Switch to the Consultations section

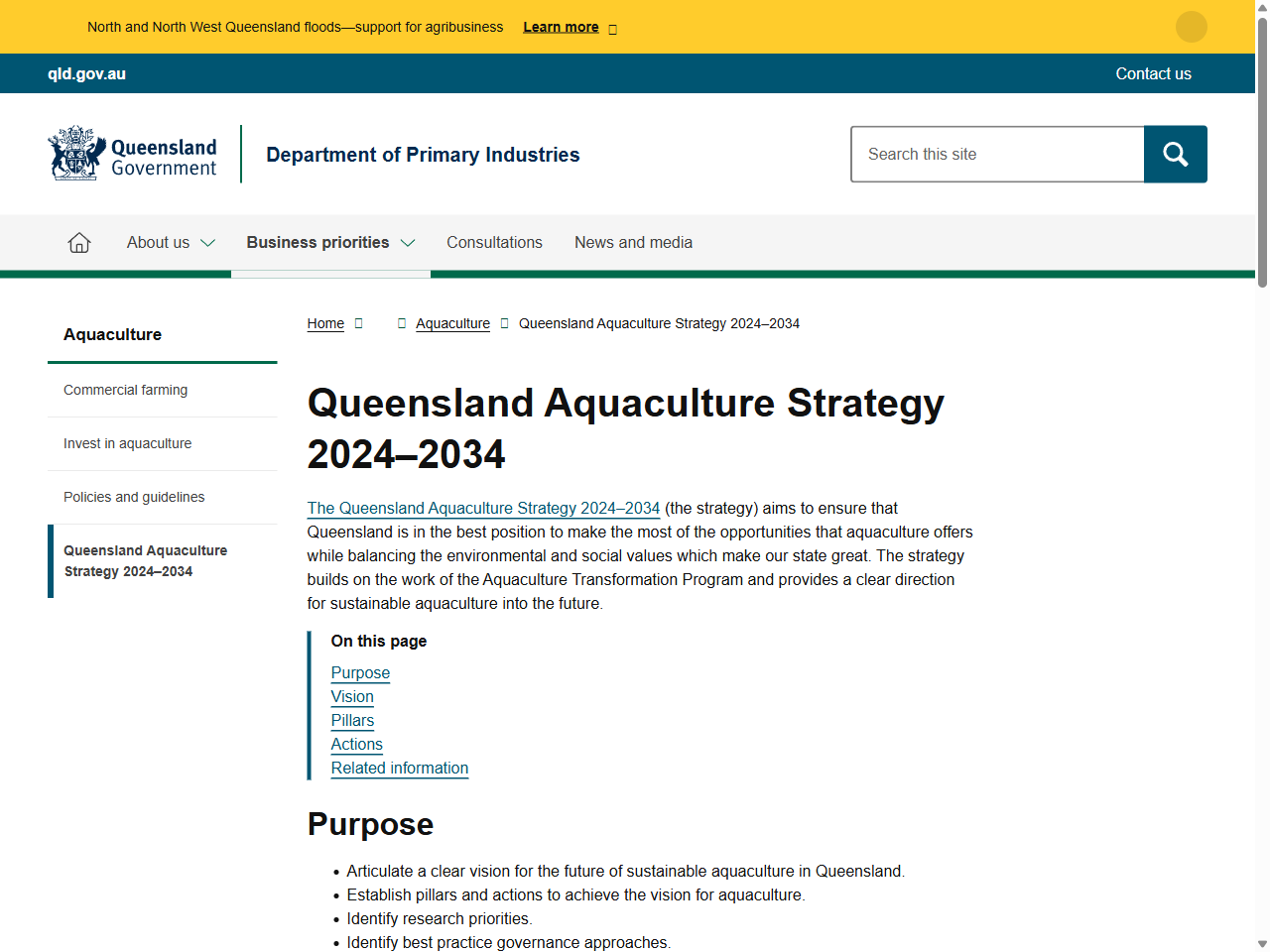point(494,242)
